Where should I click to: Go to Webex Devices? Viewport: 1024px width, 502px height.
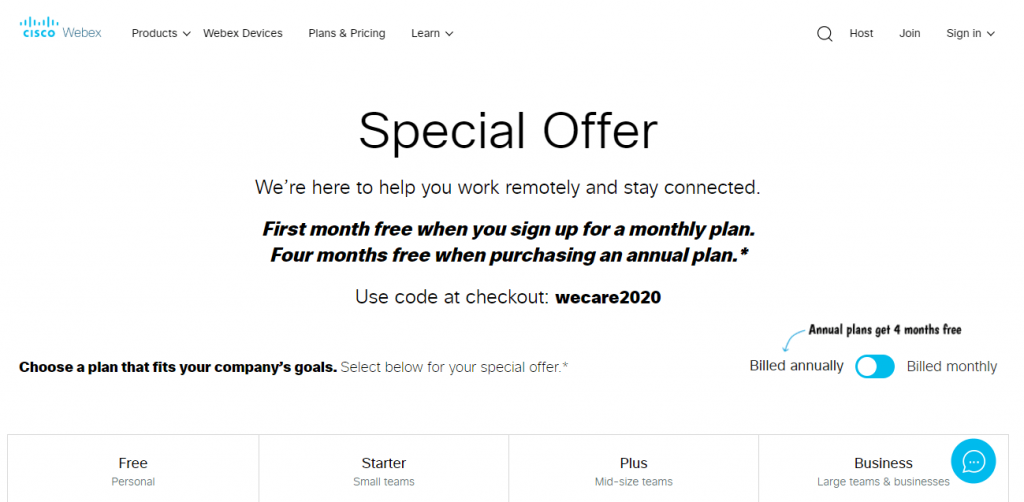(243, 33)
